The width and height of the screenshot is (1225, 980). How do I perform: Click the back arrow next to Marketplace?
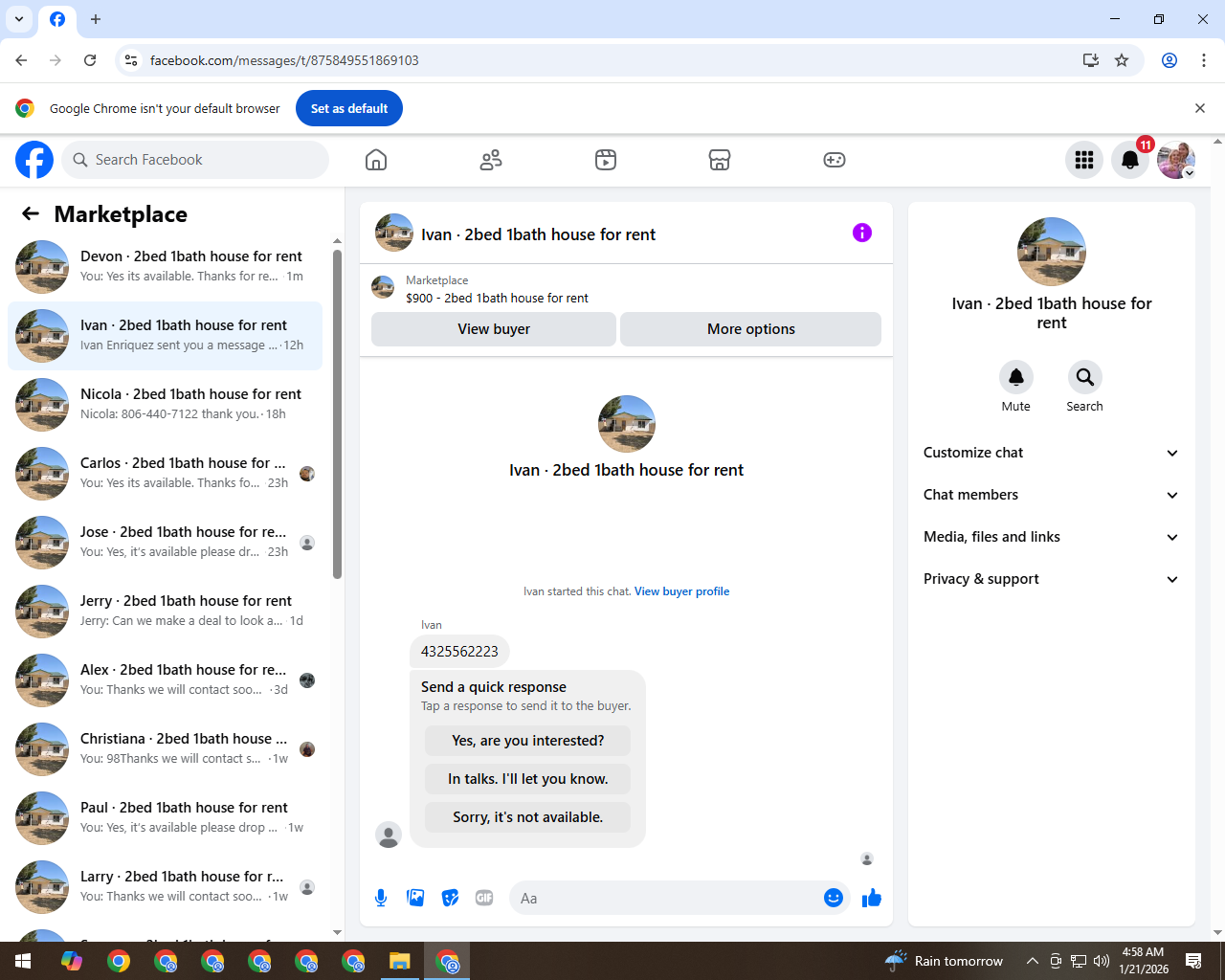[31, 214]
